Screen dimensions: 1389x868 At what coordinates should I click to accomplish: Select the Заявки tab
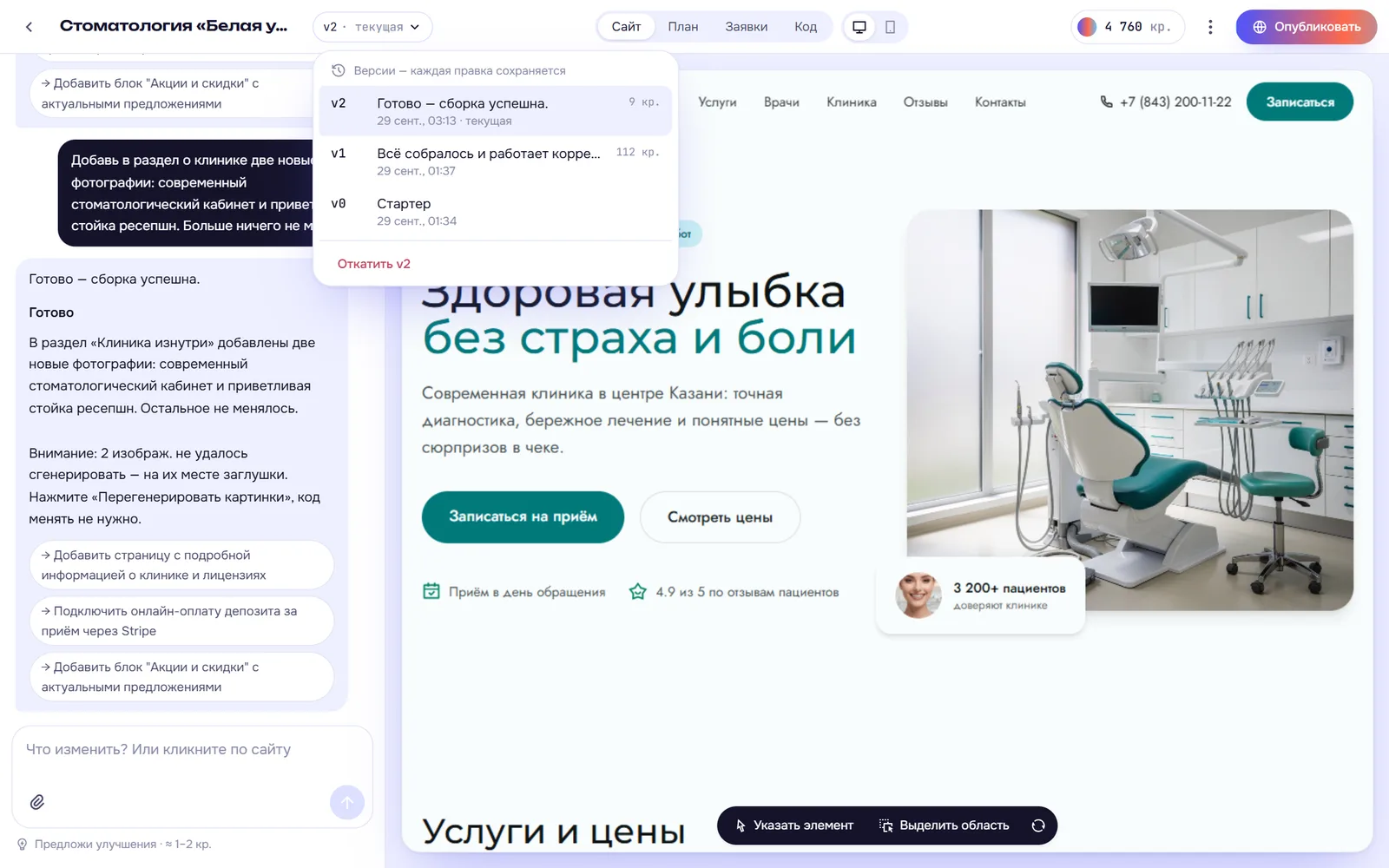747,27
